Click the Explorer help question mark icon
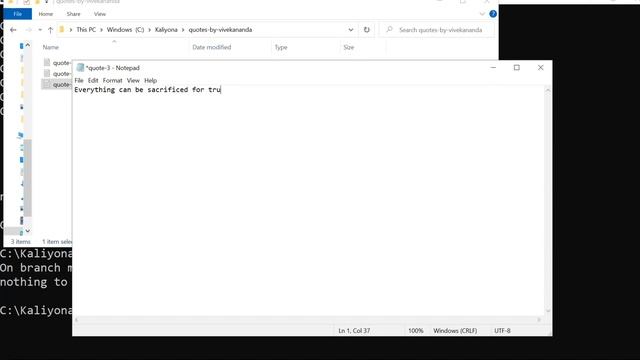Screen dimensions: 640x360 click(493, 14)
